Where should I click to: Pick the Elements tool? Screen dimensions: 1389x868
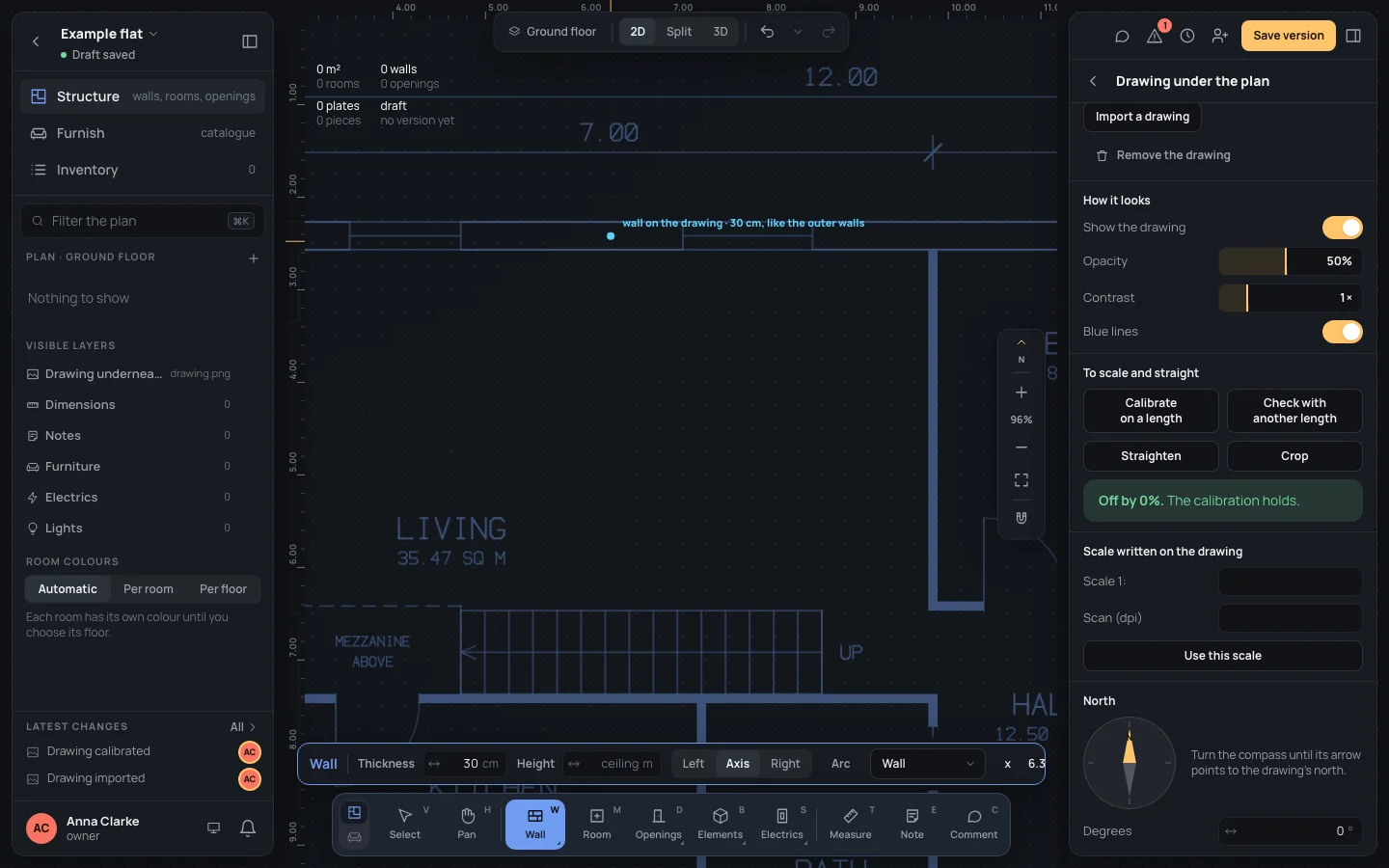pos(721,825)
